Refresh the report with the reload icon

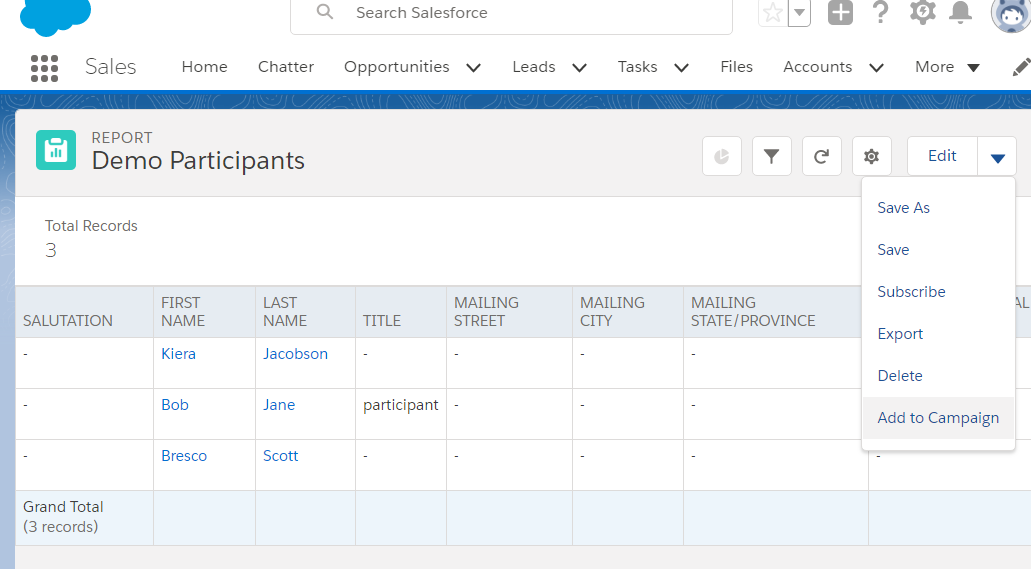point(821,156)
